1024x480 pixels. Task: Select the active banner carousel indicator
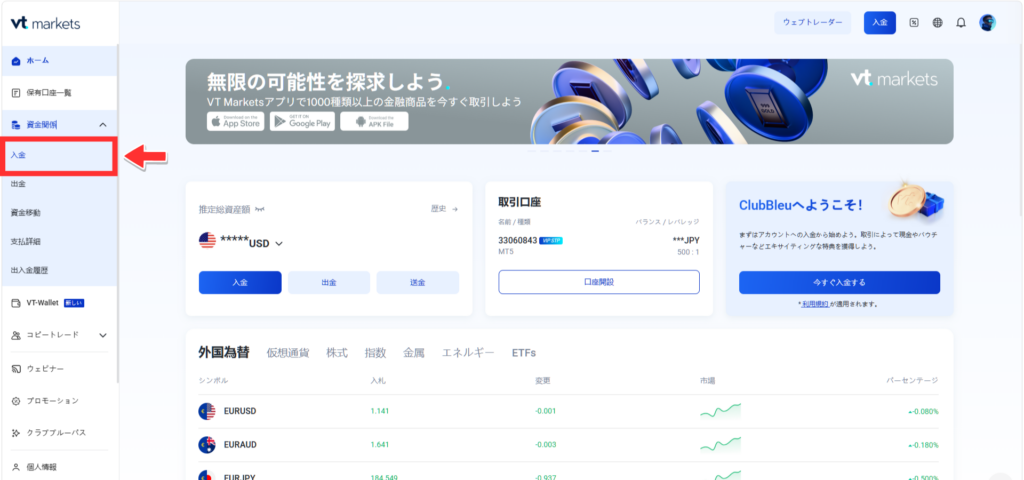click(x=595, y=151)
